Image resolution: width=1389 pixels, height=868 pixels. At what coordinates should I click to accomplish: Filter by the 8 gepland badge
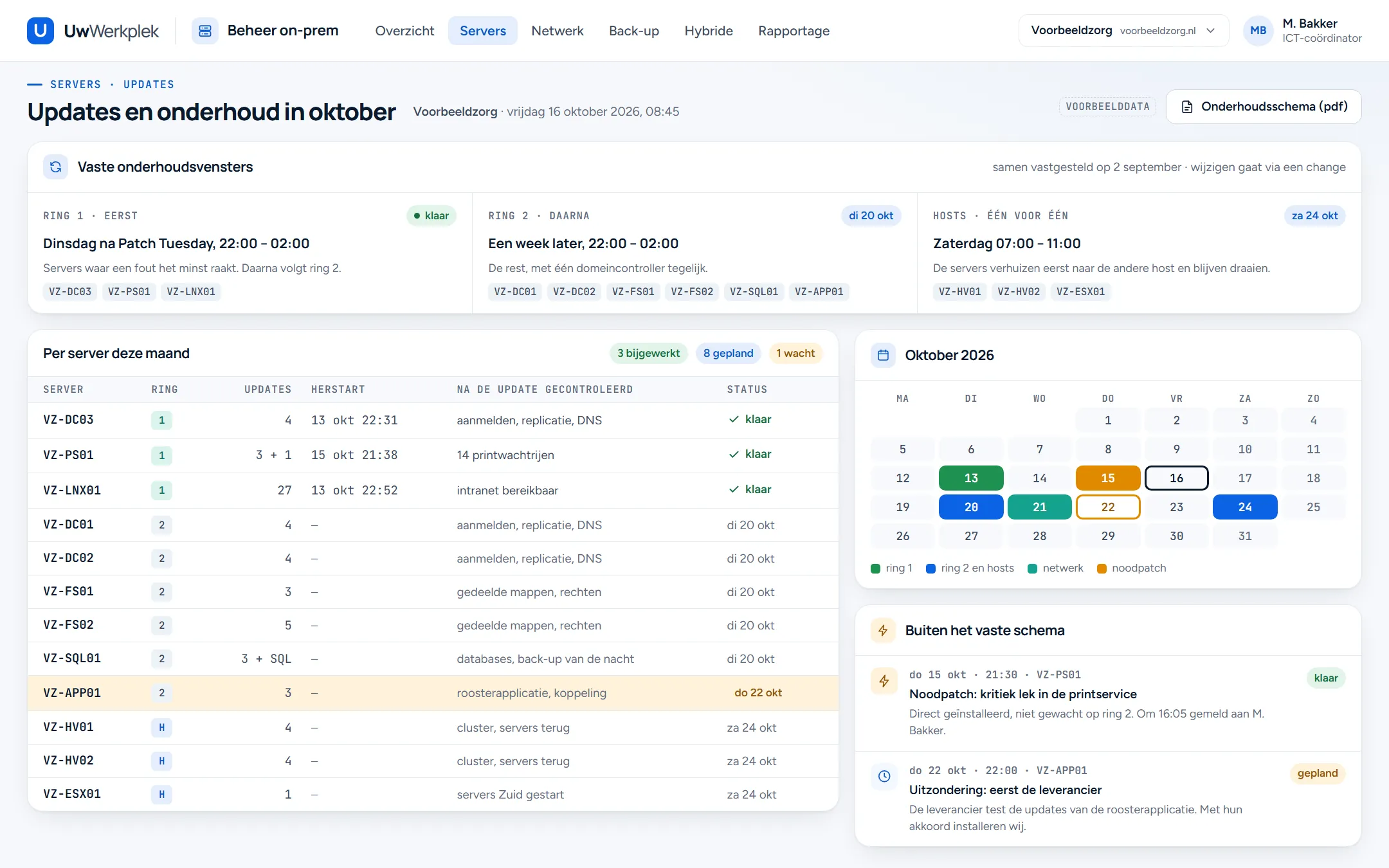click(x=728, y=353)
